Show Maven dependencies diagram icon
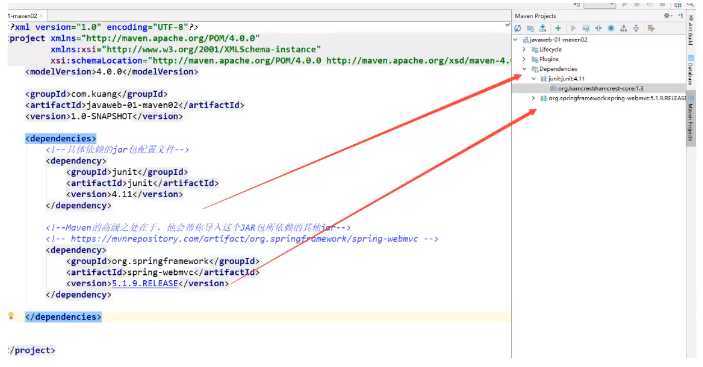This screenshot has height=367, width=703. coord(624,28)
